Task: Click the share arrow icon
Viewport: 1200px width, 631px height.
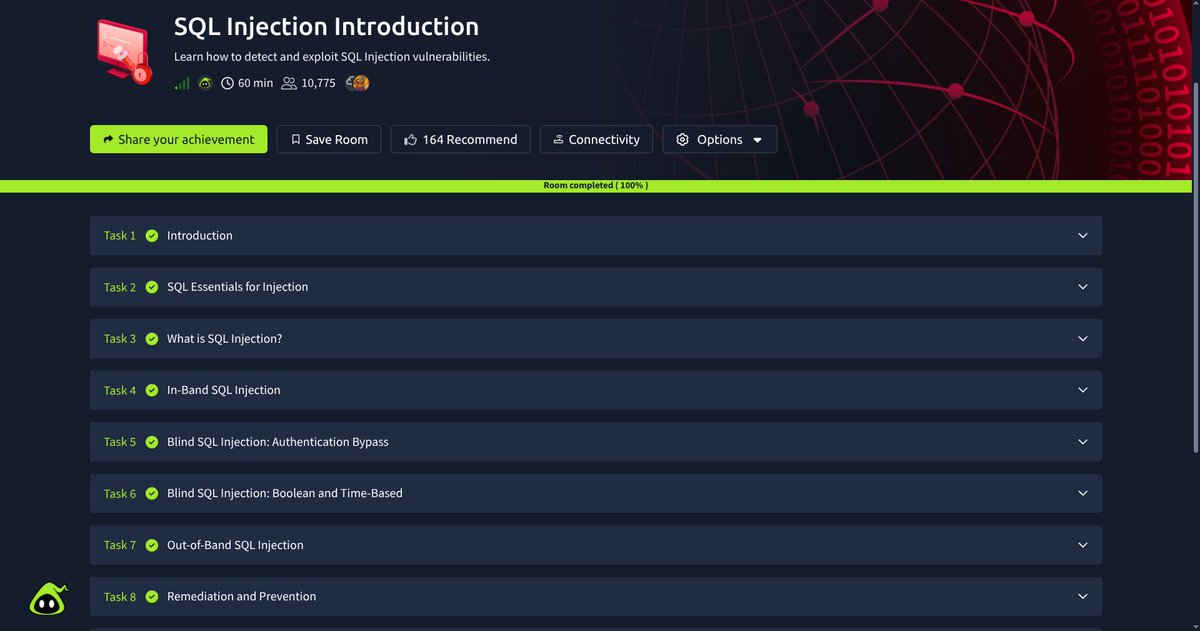Action: [108, 140]
